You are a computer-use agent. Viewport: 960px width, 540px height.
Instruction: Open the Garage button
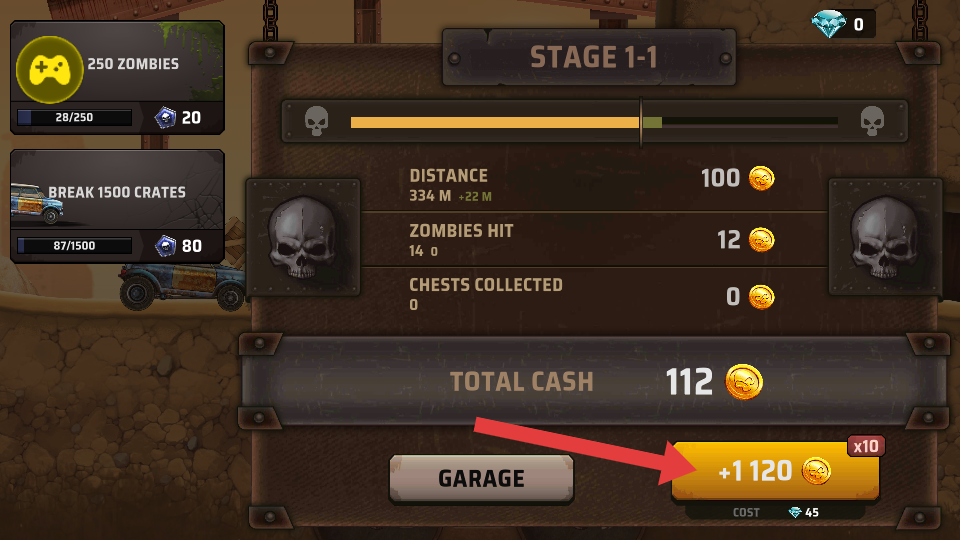point(481,479)
